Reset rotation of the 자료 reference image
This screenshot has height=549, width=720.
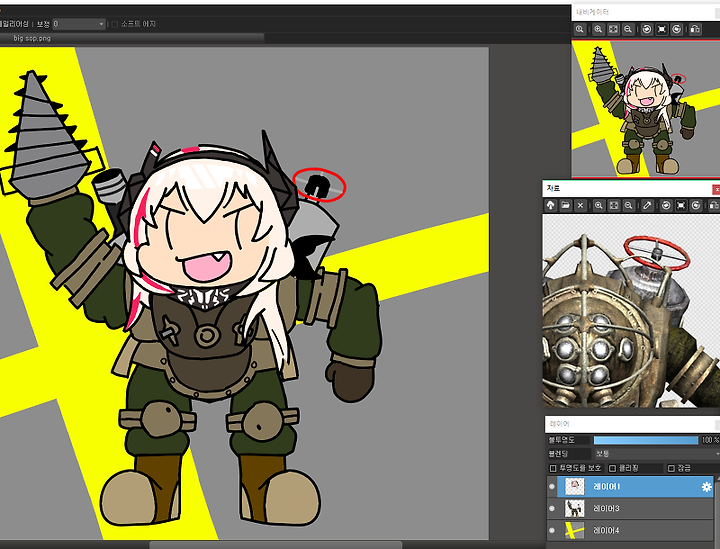(x=681, y=205)
